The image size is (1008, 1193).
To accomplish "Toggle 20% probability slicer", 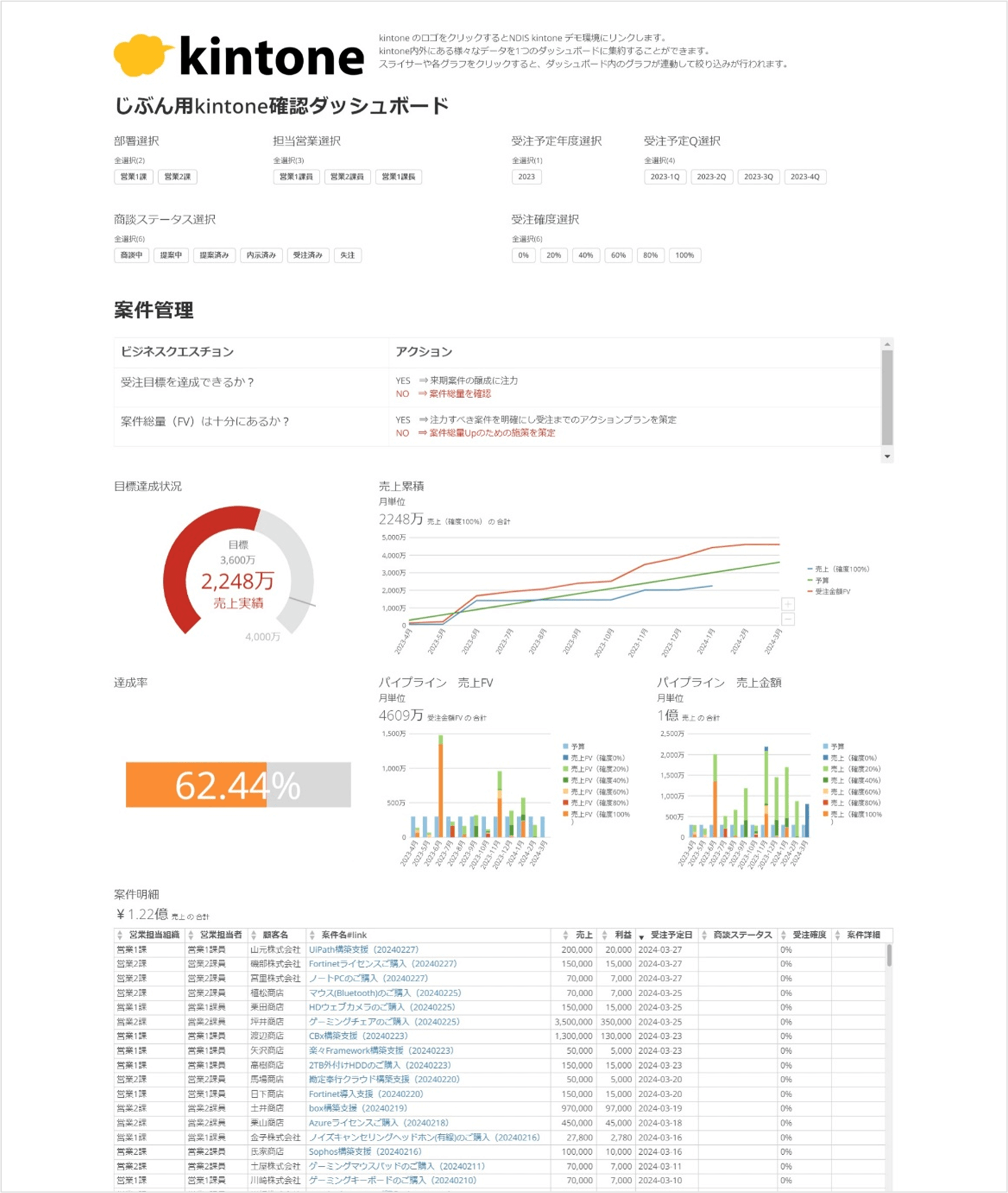I will tap(554, 255).
